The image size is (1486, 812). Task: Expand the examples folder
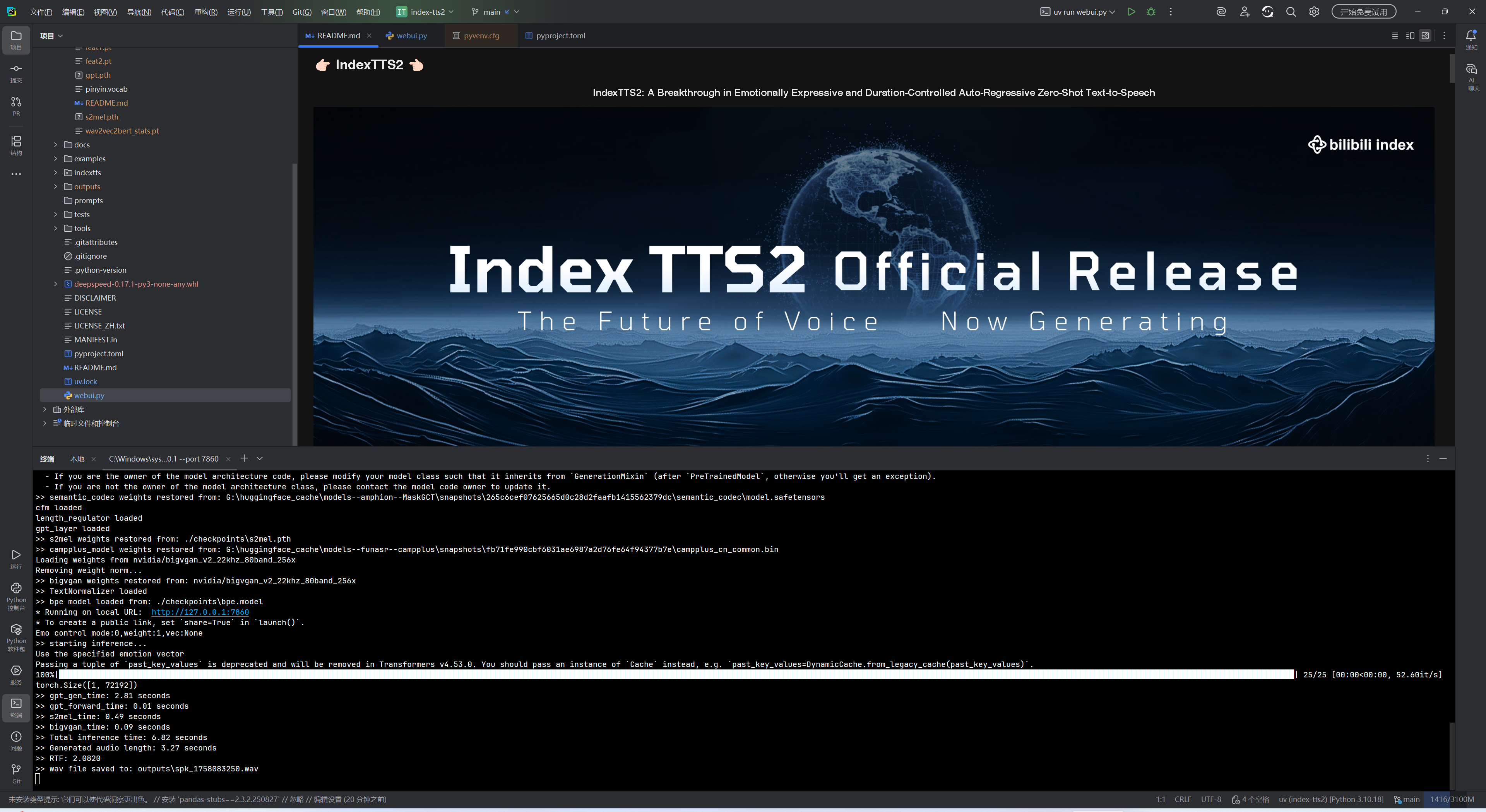coord(56,159)
